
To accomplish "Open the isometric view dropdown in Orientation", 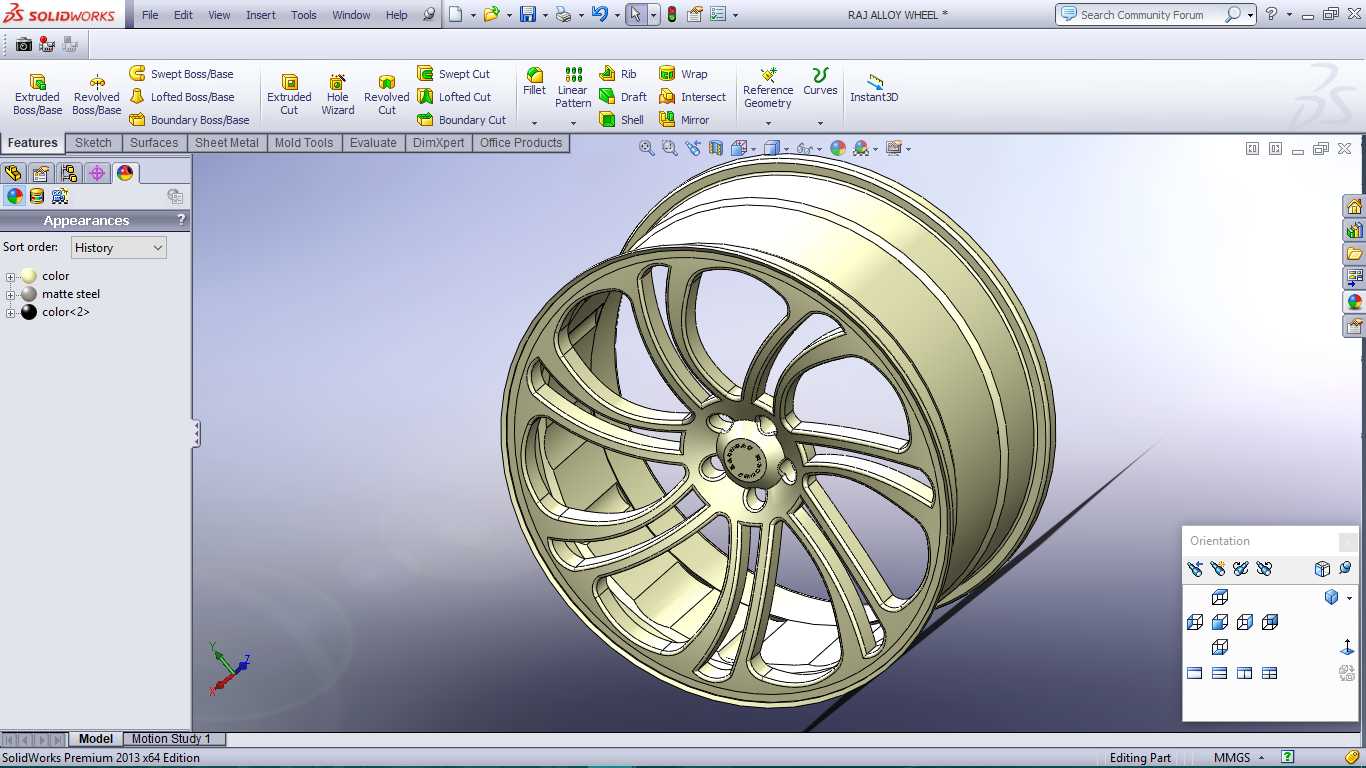I will click(1349, 598).
